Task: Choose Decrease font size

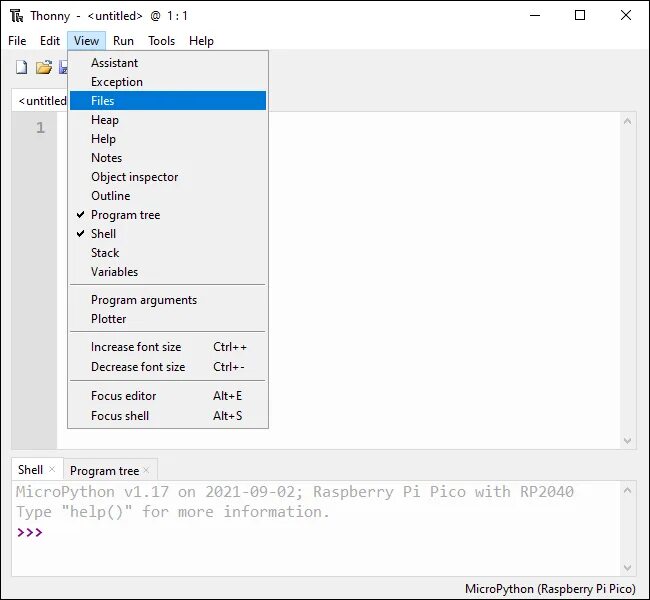Action: 168,367
